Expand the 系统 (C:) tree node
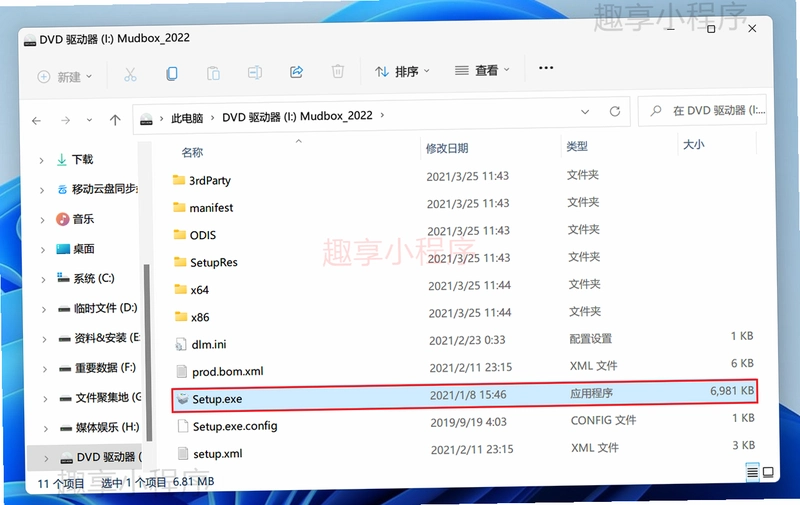The height and width of the screenshot is (505, 800). click(43, 280)
